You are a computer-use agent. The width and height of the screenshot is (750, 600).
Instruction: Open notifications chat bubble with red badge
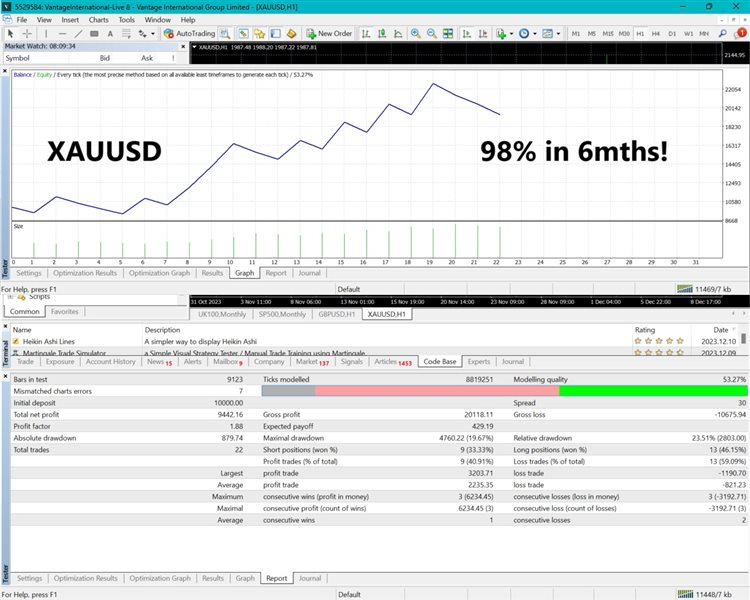click(740, 33)
